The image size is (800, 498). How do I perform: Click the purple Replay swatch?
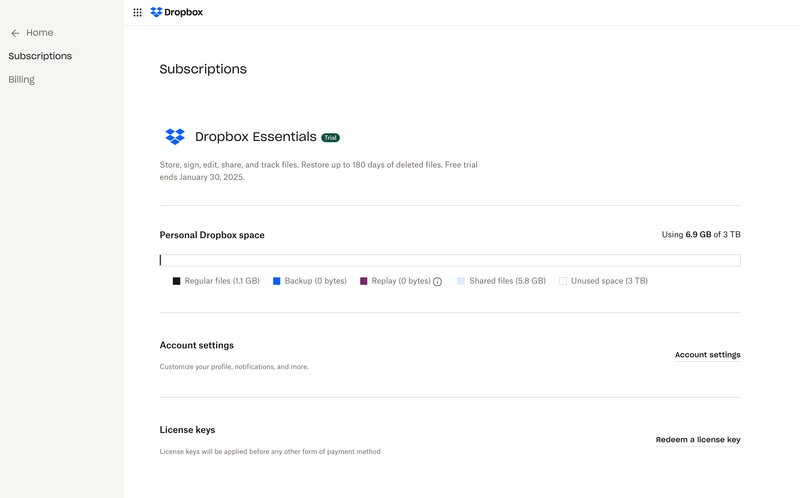(364, 282)
